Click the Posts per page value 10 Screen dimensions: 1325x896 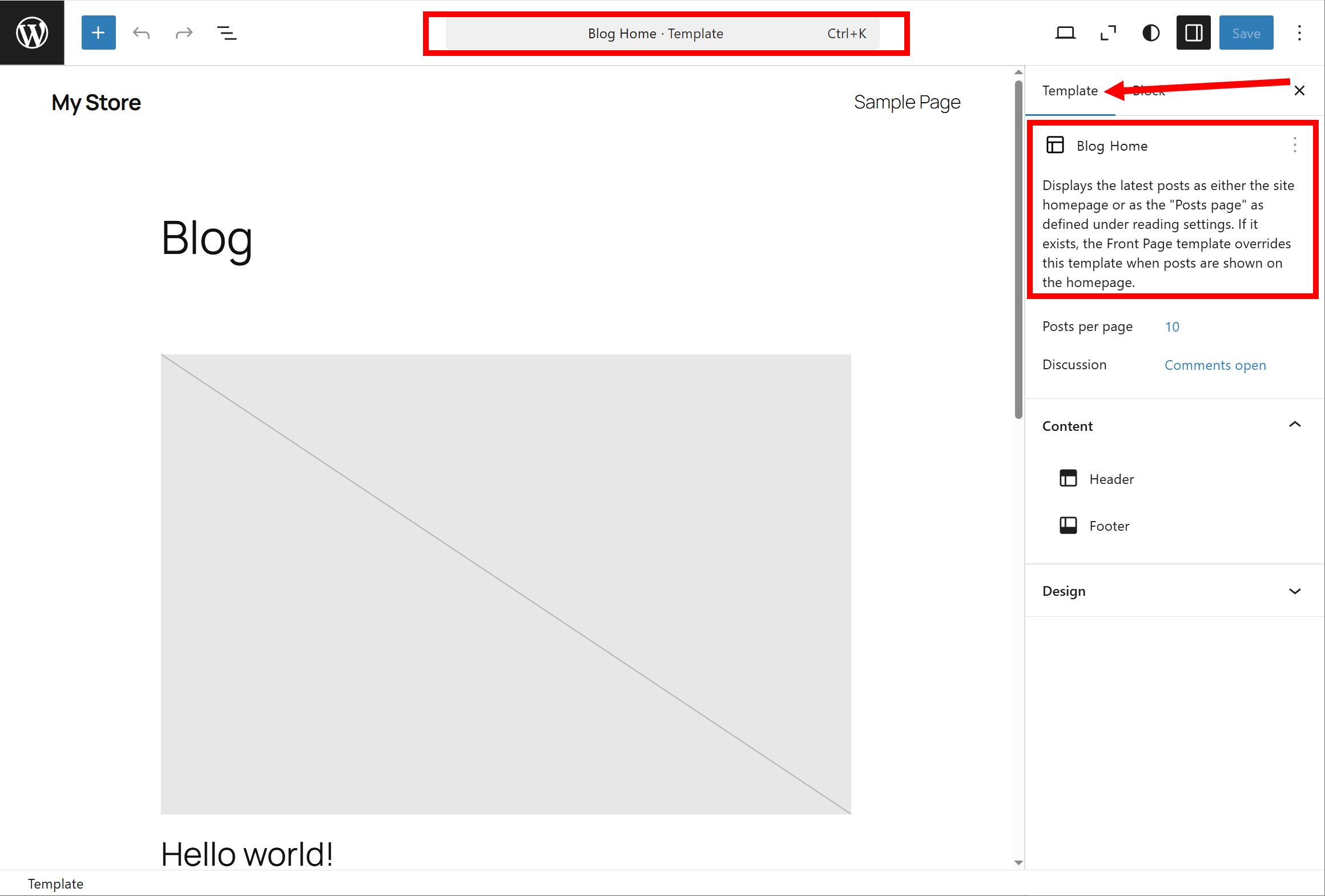pos(1171,327)
